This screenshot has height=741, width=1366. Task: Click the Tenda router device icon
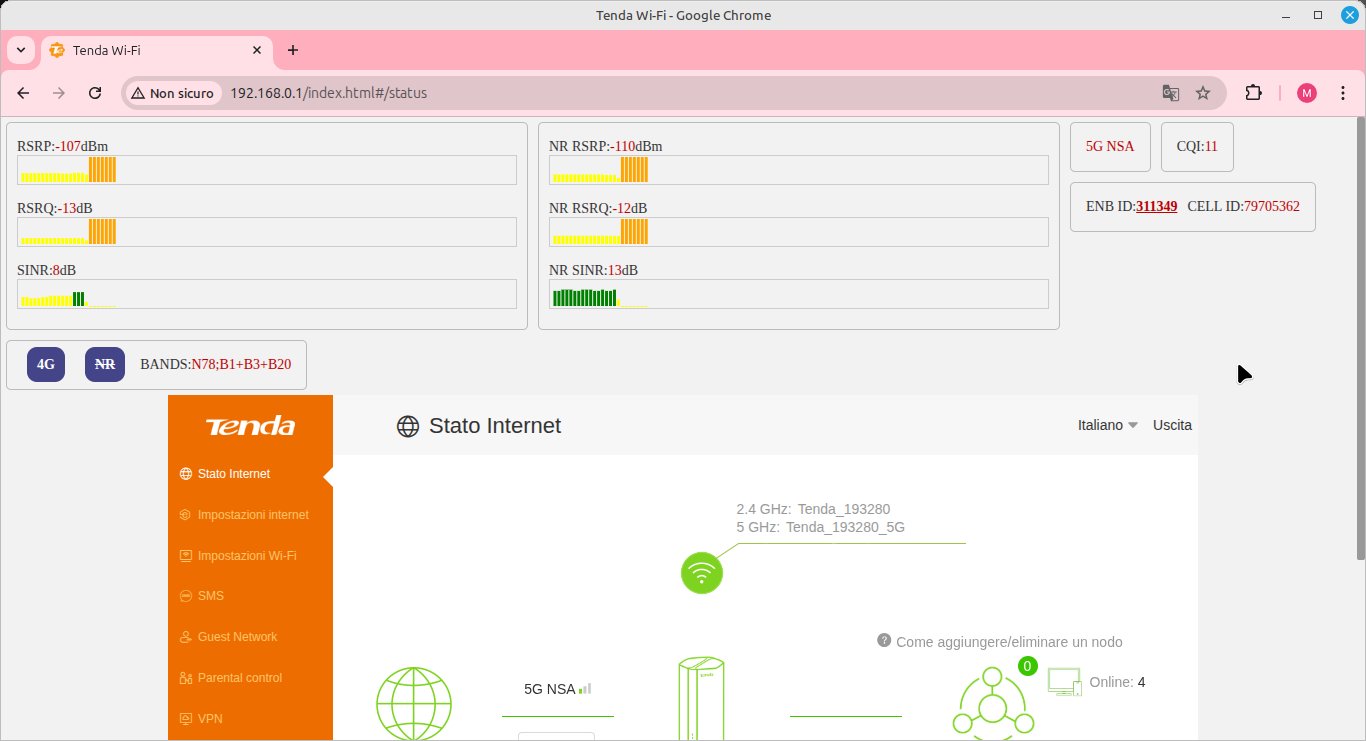coord(700,698)
